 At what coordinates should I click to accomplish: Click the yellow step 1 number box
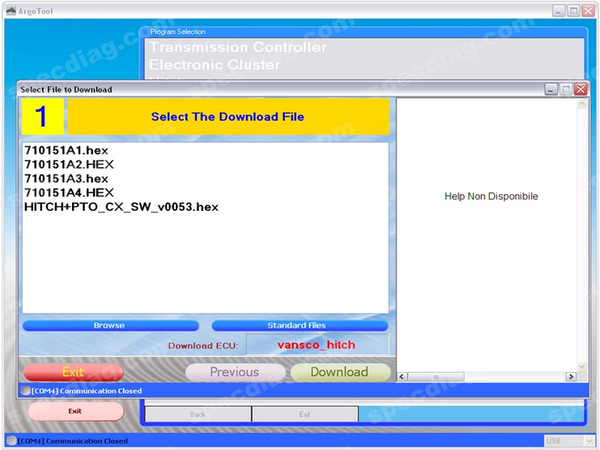42,117
